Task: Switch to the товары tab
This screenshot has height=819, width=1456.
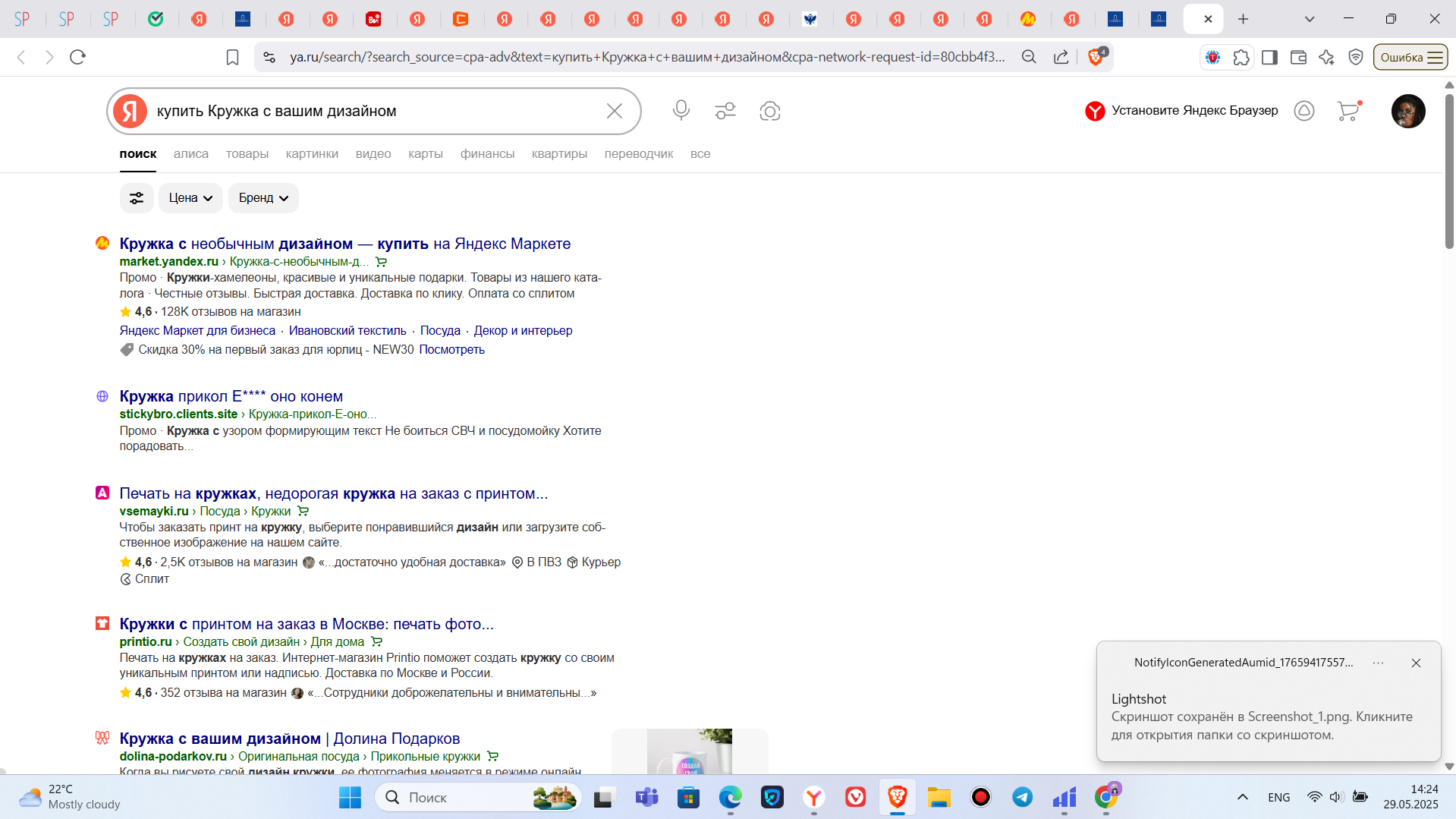Action: (247, 153)
